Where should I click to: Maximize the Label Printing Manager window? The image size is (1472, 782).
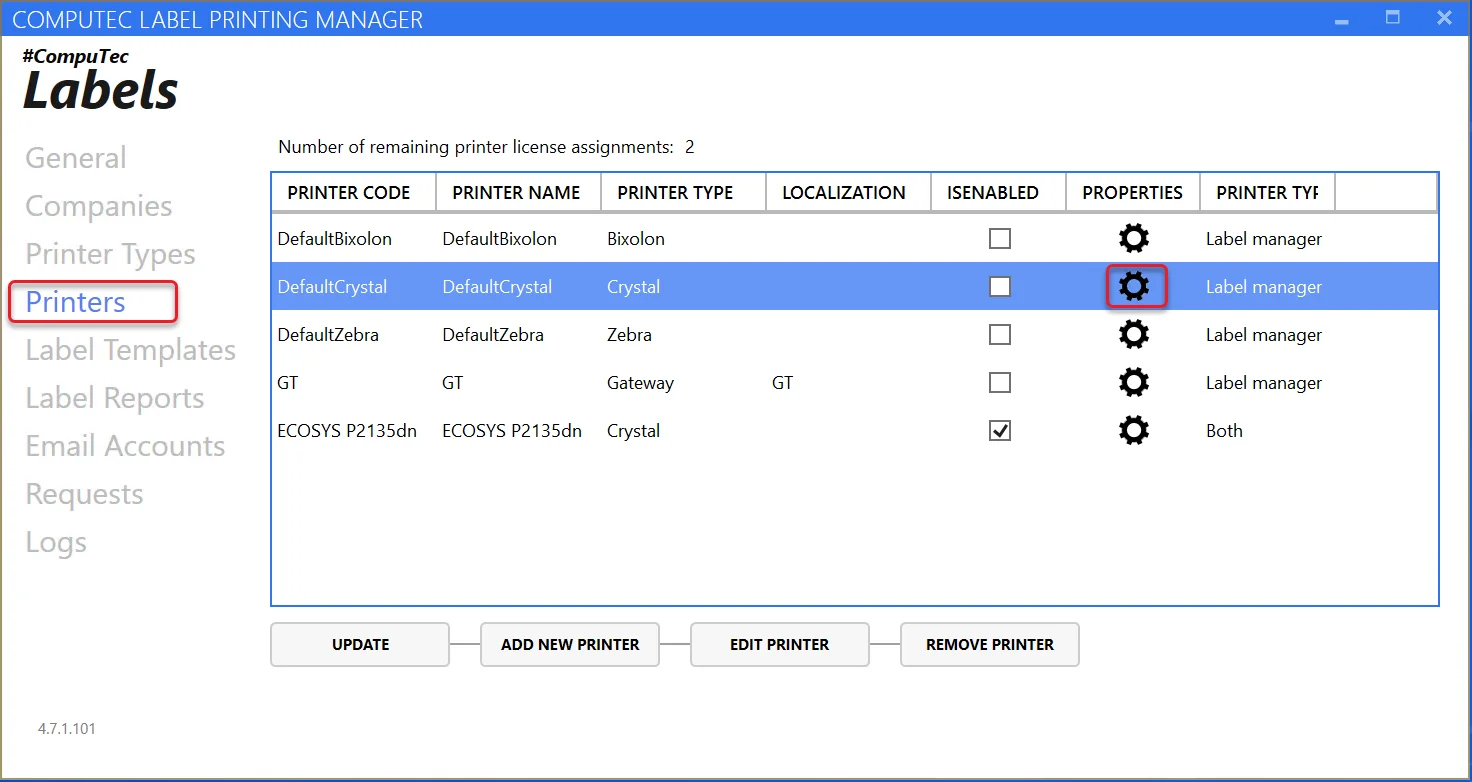[x=1392, y=18]
